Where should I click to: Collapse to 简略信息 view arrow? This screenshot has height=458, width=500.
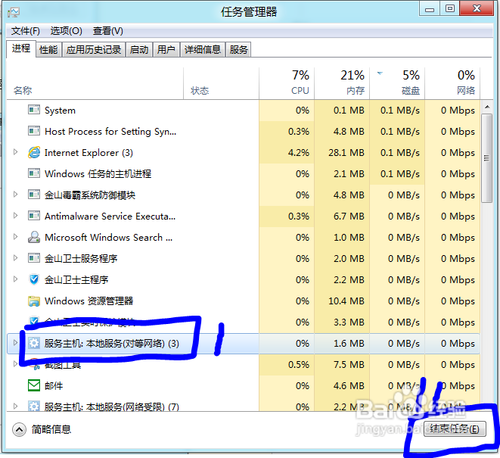[x=19, y=429]
